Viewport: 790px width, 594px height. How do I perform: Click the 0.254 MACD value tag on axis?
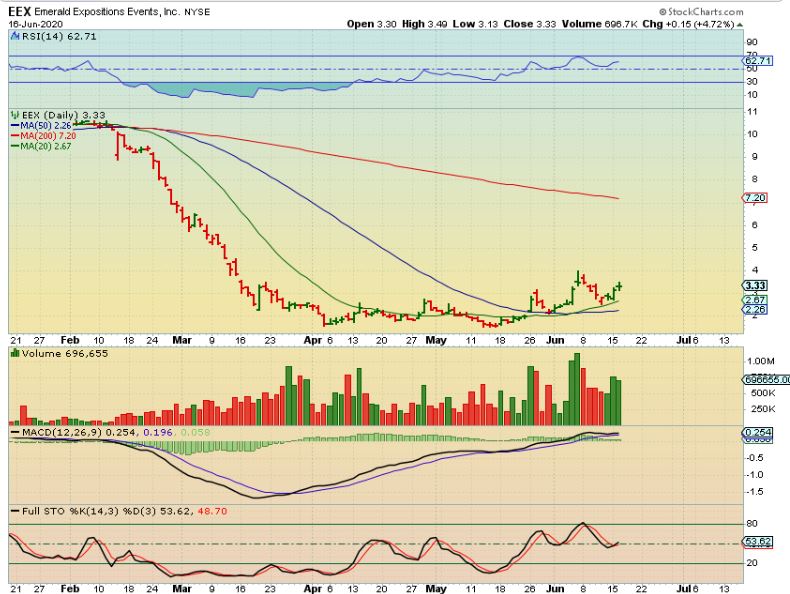757,432
